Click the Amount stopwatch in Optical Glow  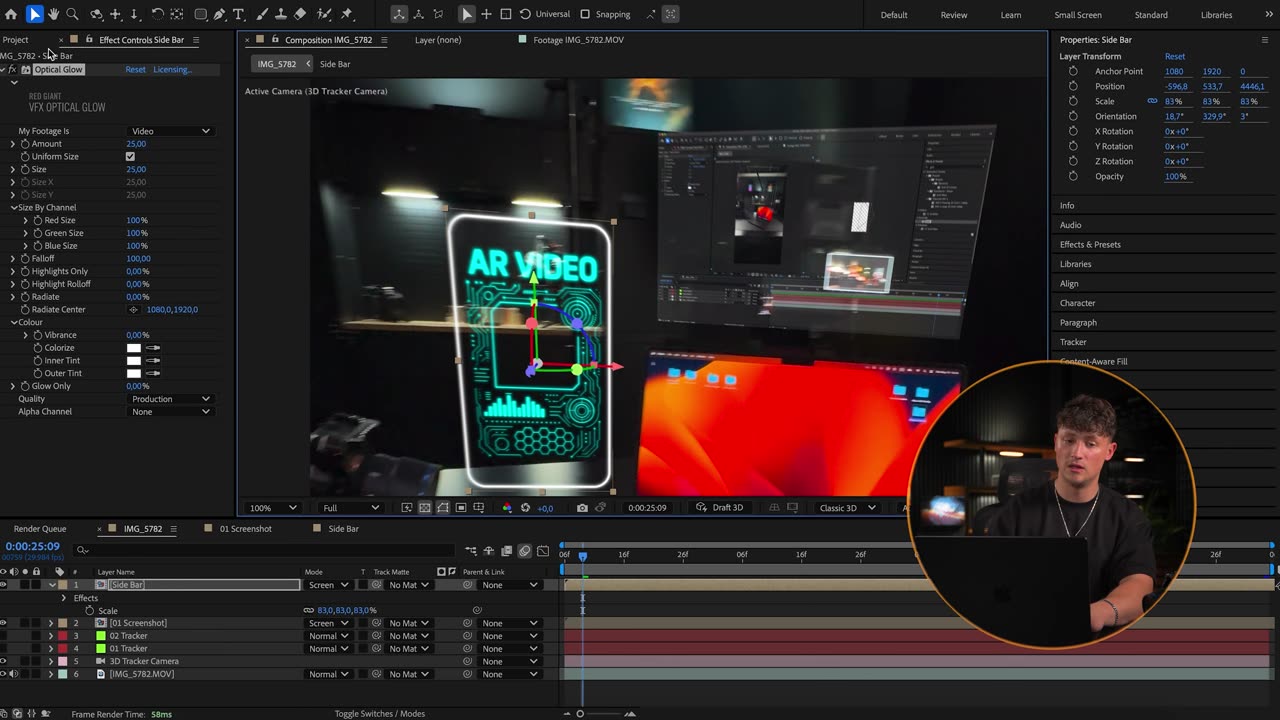[25, 144]
